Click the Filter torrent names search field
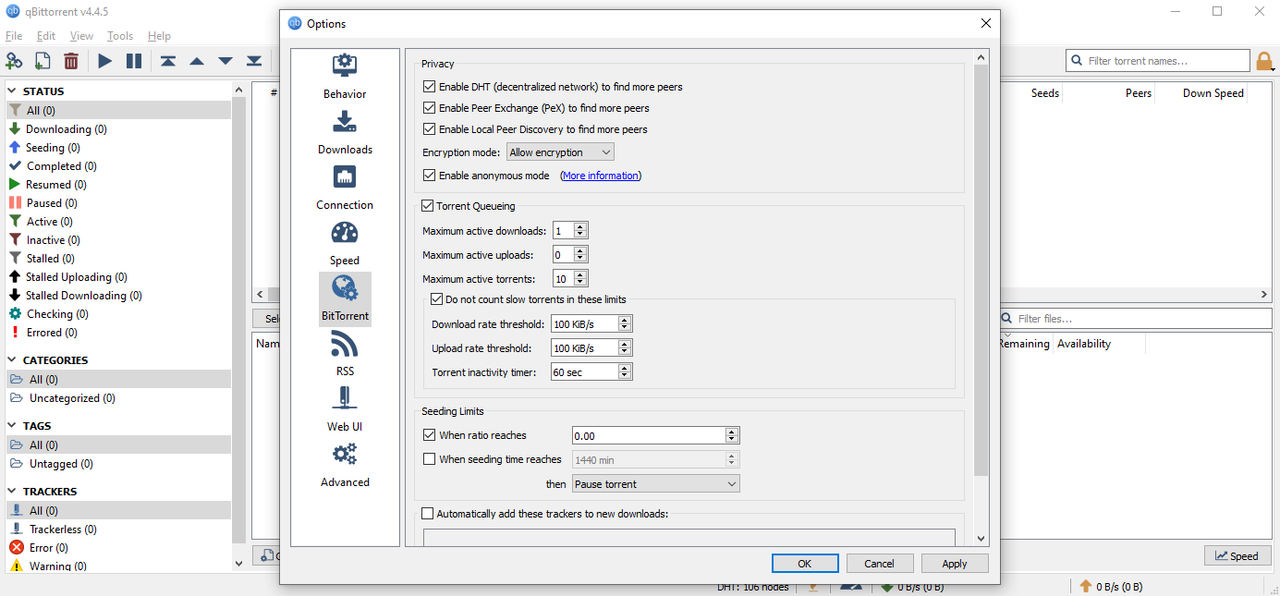The width and height of the screenshot is (1280, 596). point(1156,61)
